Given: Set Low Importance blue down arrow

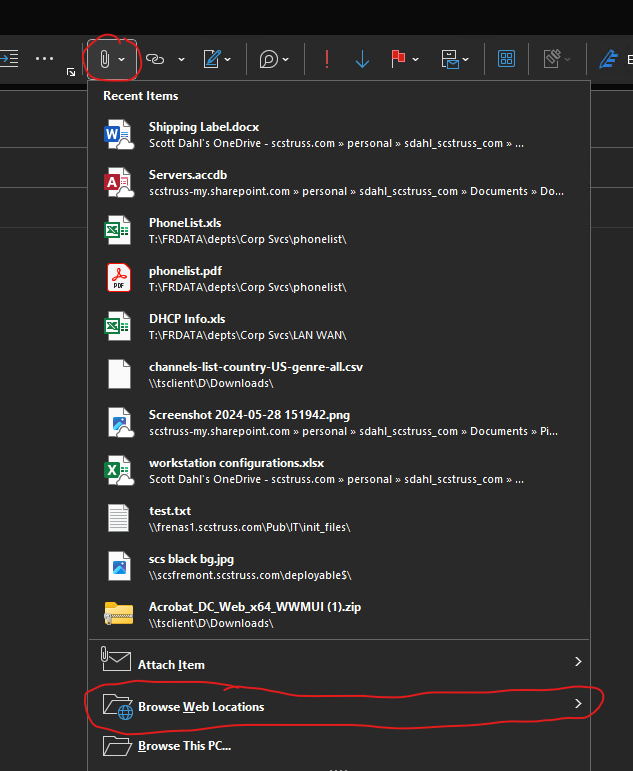Looking at the screenshot, I should (x=362, y=59).
